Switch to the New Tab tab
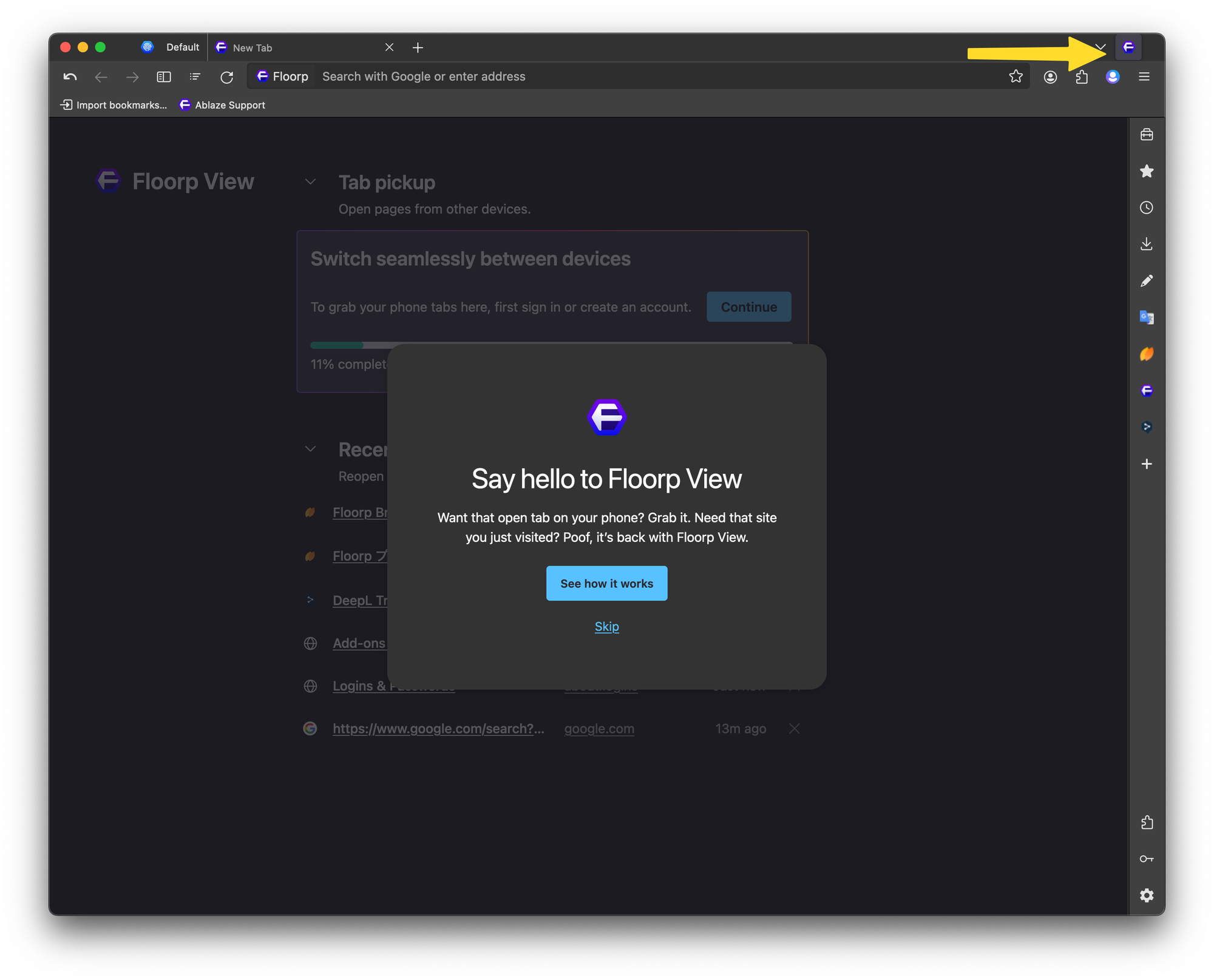This screenshot has height=980, width=1214. click(x=297, y=47)
